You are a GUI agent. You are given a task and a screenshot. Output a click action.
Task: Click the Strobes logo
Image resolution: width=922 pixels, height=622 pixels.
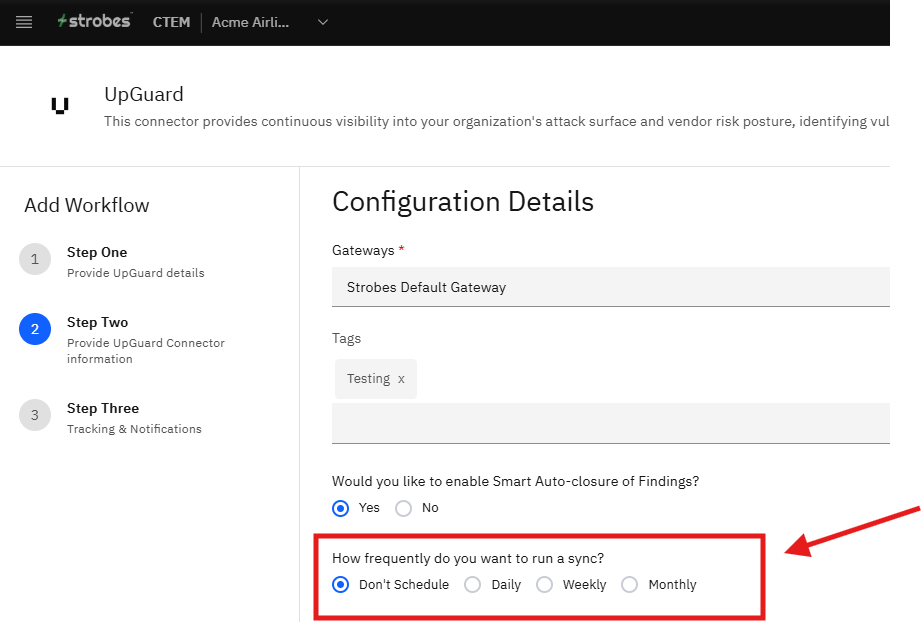[94, 21]
